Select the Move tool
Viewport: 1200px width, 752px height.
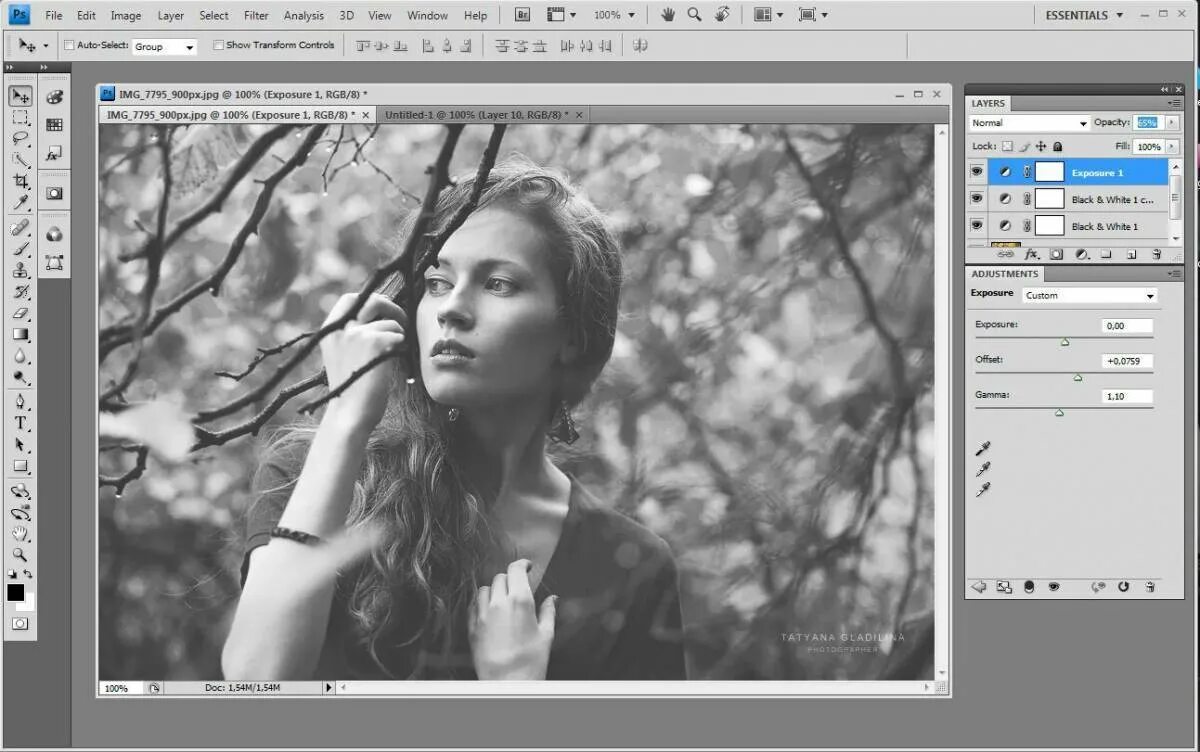pyautogui.click(x=20, y=96)
